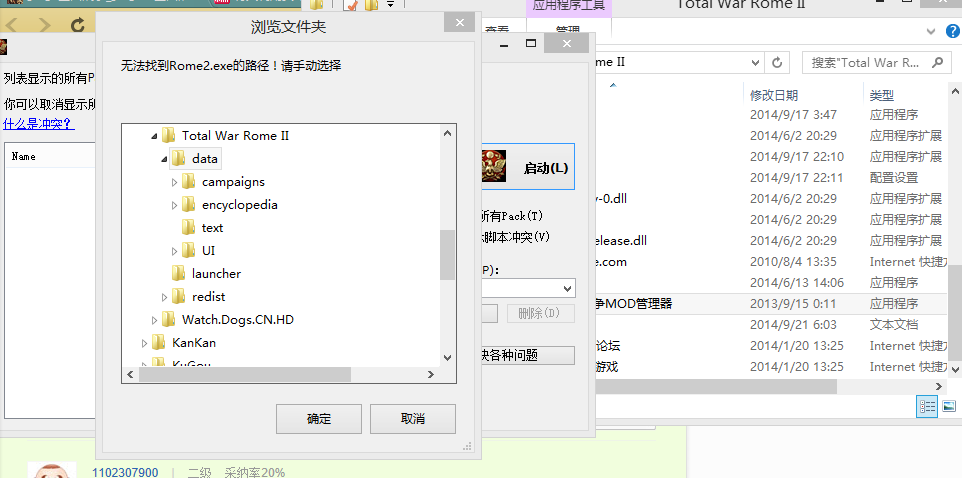
Task: Open the 什么是冲突? link
Action: [x=39, y=124]
